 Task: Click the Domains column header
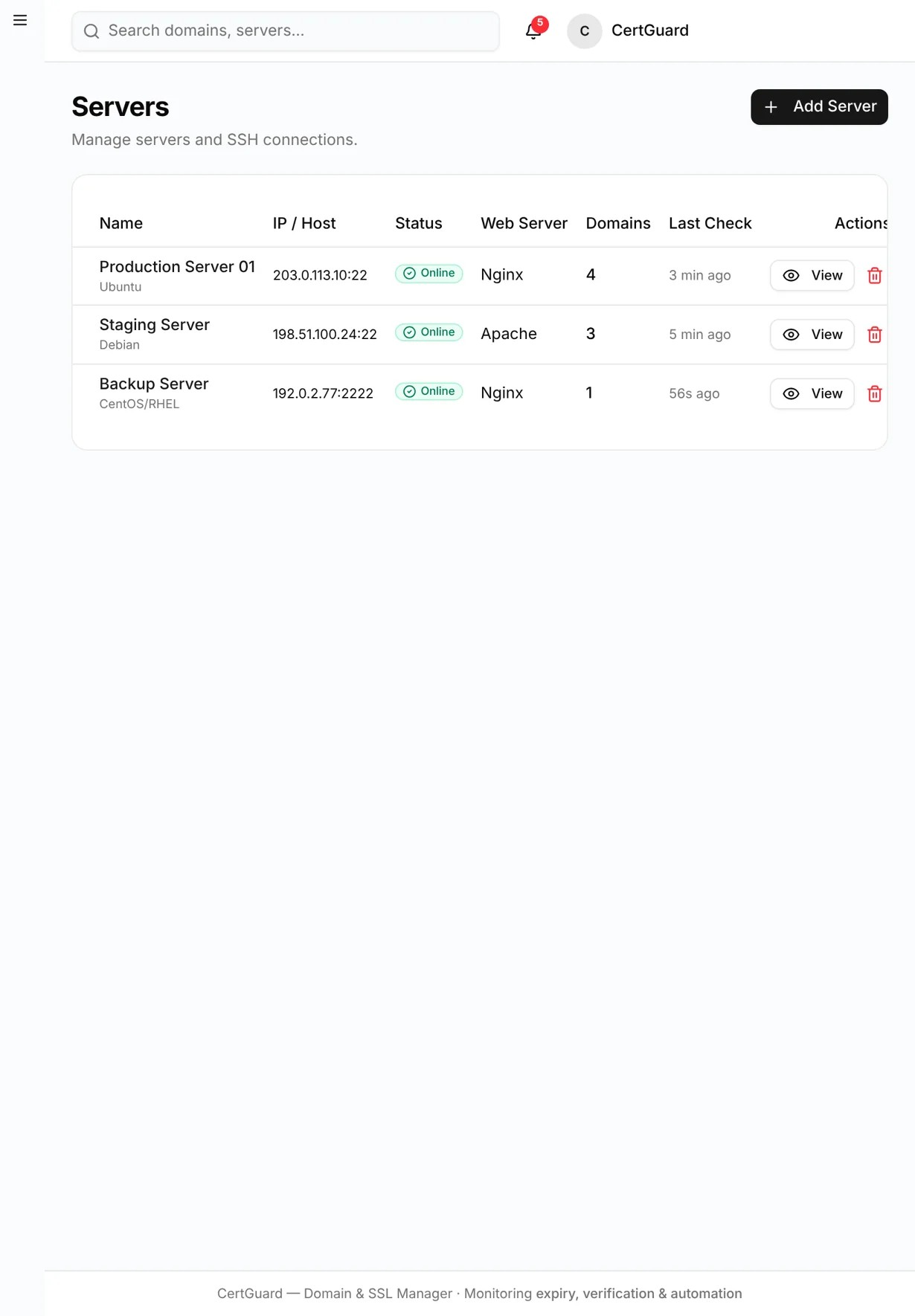(618, 223)
